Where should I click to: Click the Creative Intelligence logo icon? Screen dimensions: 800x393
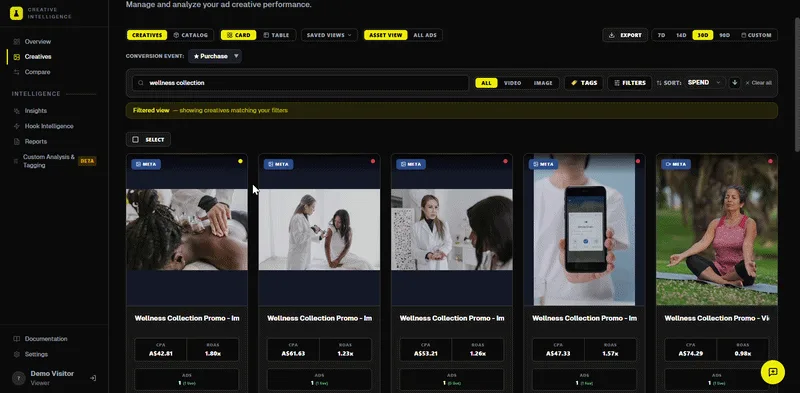coord(16,13)
